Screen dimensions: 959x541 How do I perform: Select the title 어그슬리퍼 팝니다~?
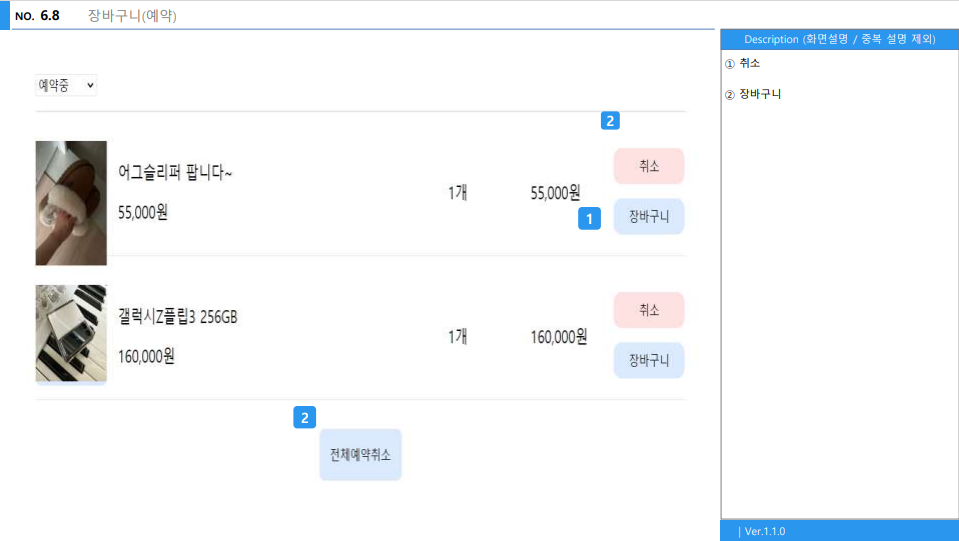click(175, 173)
